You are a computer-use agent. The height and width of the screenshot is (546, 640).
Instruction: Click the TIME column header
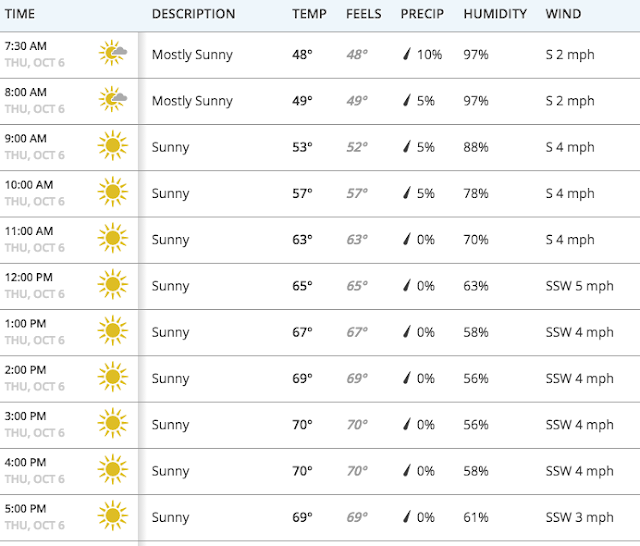20,14
